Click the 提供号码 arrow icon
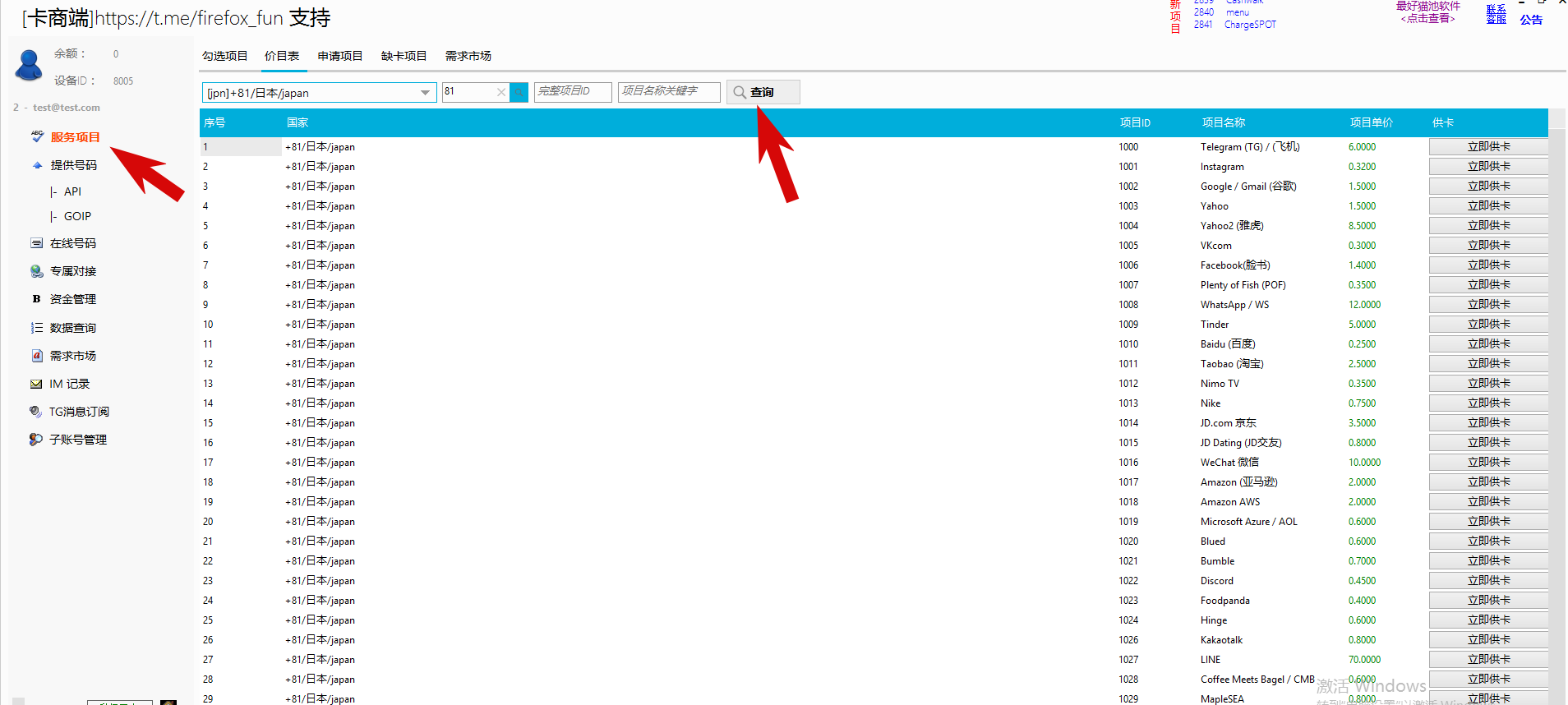Viewport: 1568px width, 705px height. tap(37, 165)
